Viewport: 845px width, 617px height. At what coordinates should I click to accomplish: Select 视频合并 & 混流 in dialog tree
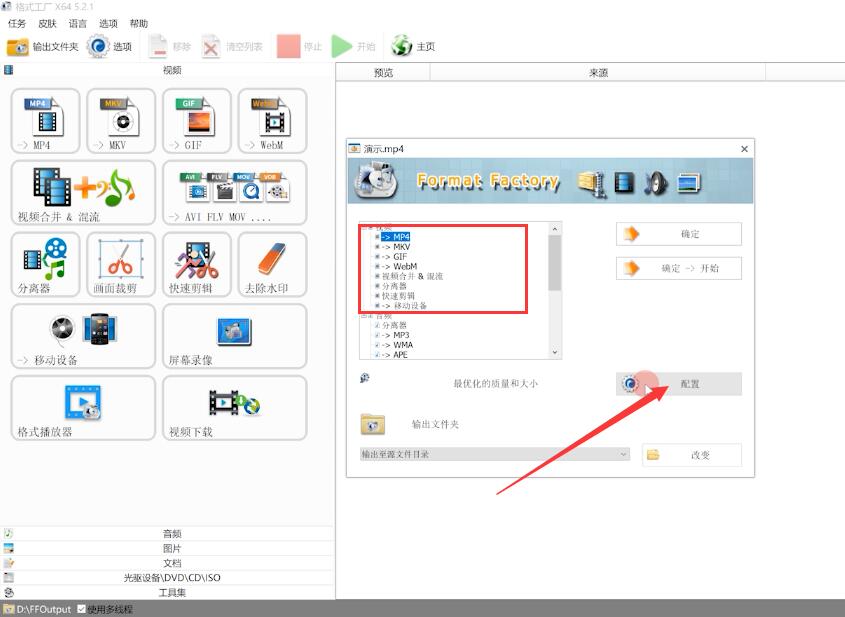[x=412, y=276]
